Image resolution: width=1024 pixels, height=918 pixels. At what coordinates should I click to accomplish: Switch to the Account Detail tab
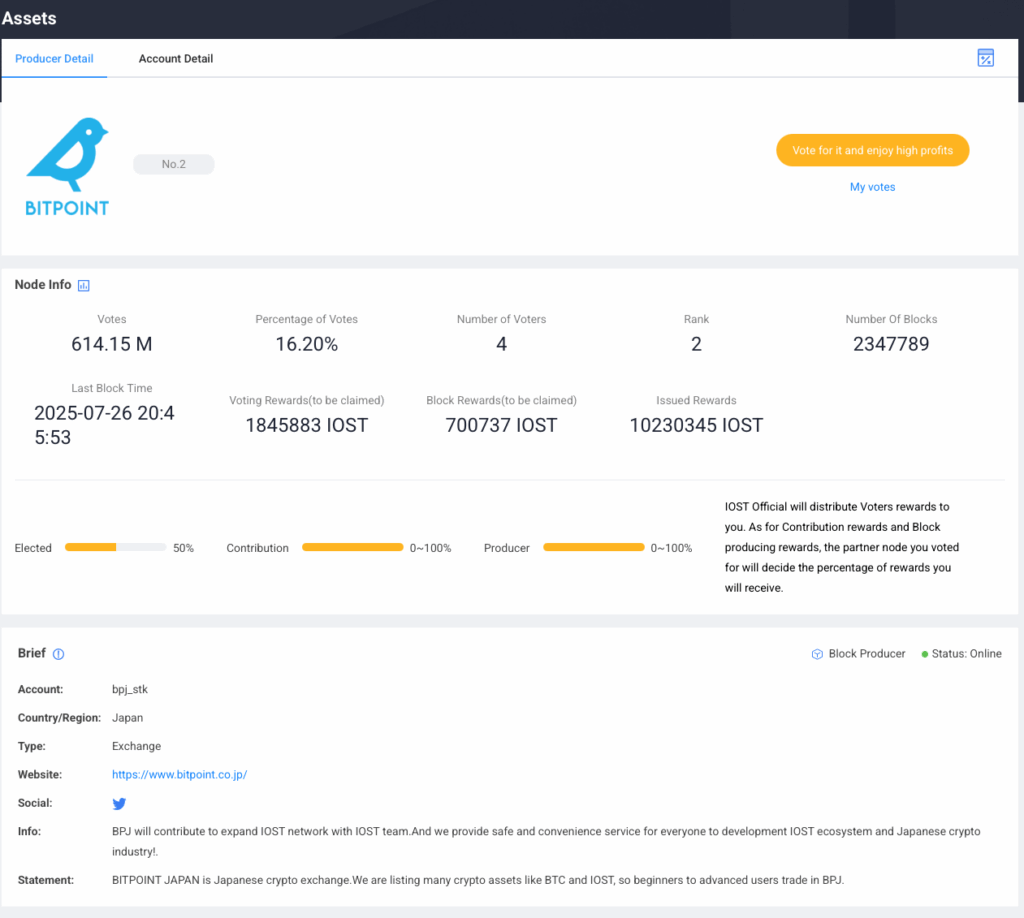coord(176,59)
